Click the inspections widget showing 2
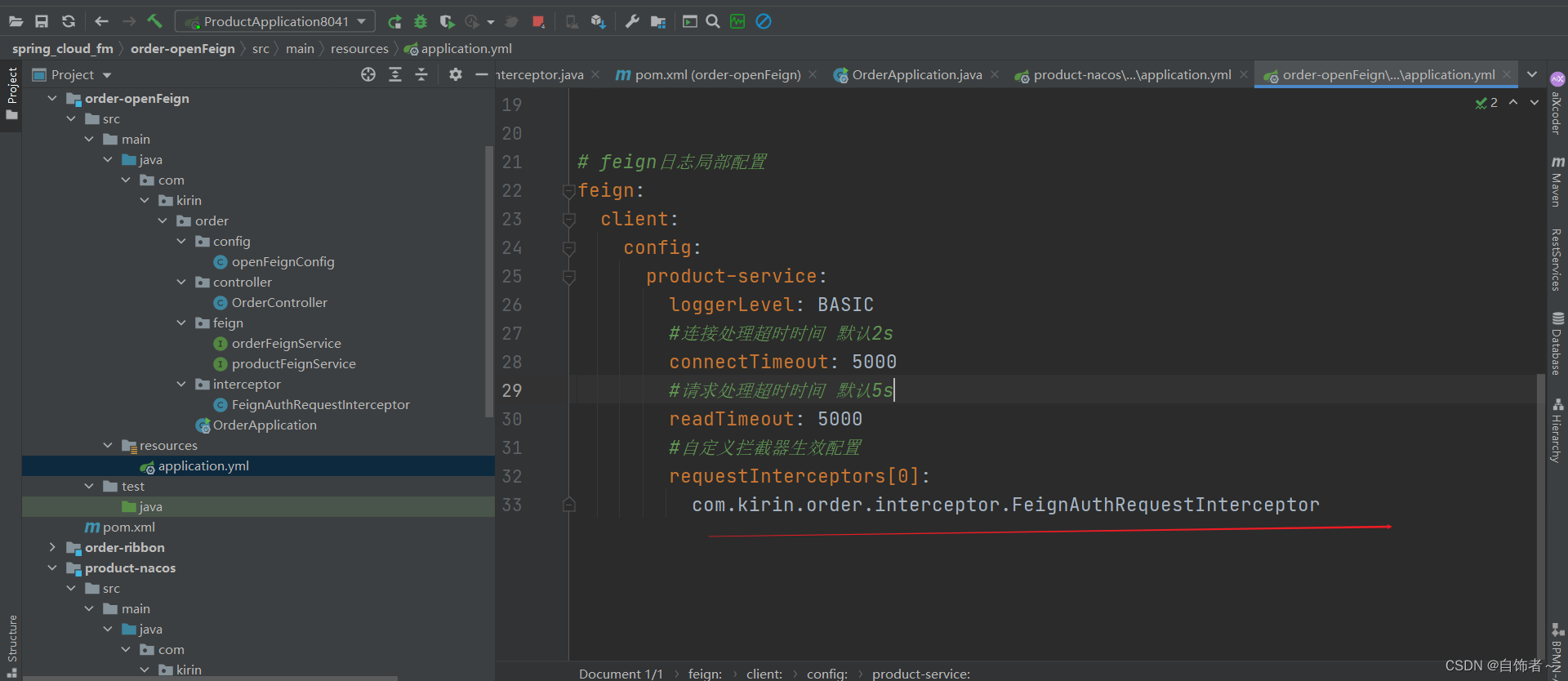Viewport: 1568px width, 681px height. [1486, 102]
